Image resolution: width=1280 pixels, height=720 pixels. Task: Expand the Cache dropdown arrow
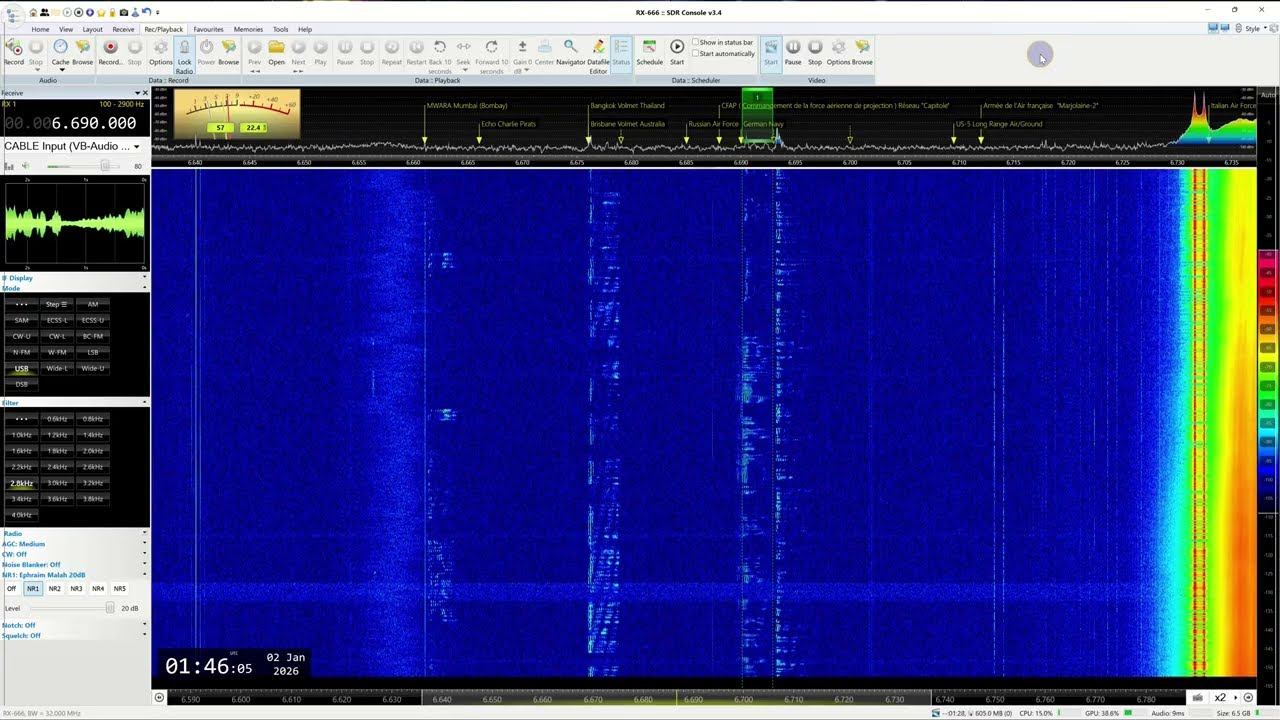pos(60,70)
